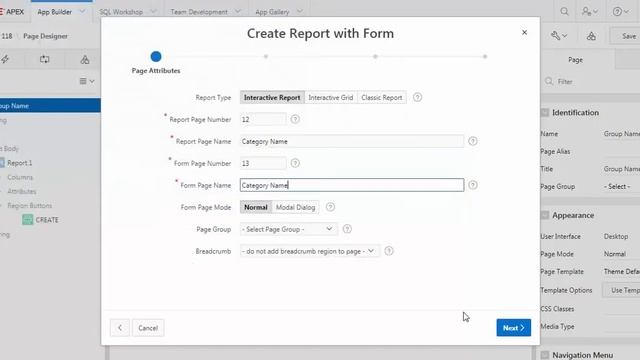Viewport: 640px width, 360px height.
Task: Open the SQL Workshop menu
Action: coord(121,12)
